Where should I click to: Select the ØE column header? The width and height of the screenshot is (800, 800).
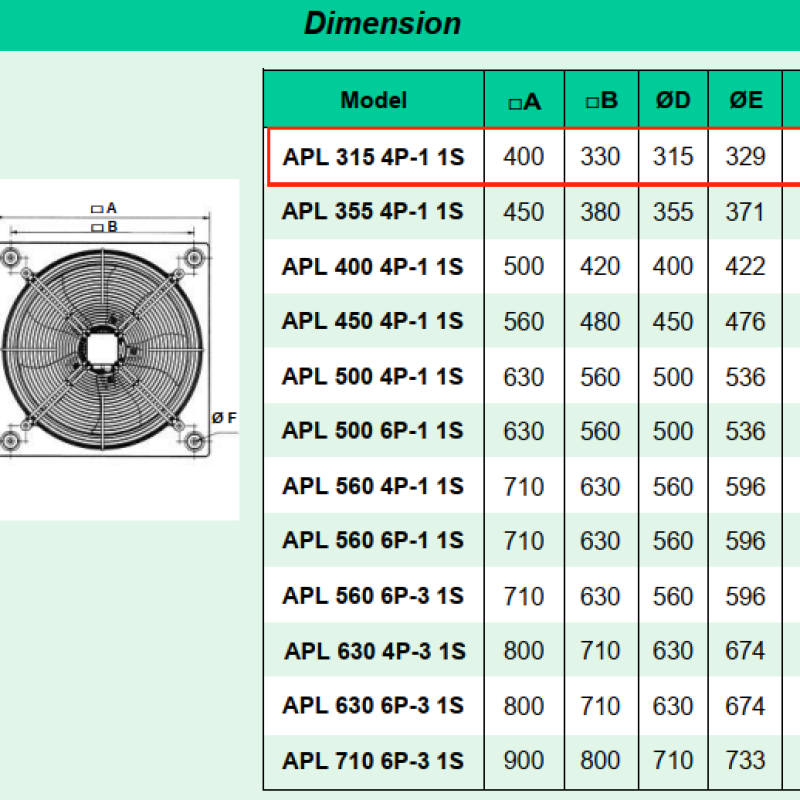[x=745, y=100]
